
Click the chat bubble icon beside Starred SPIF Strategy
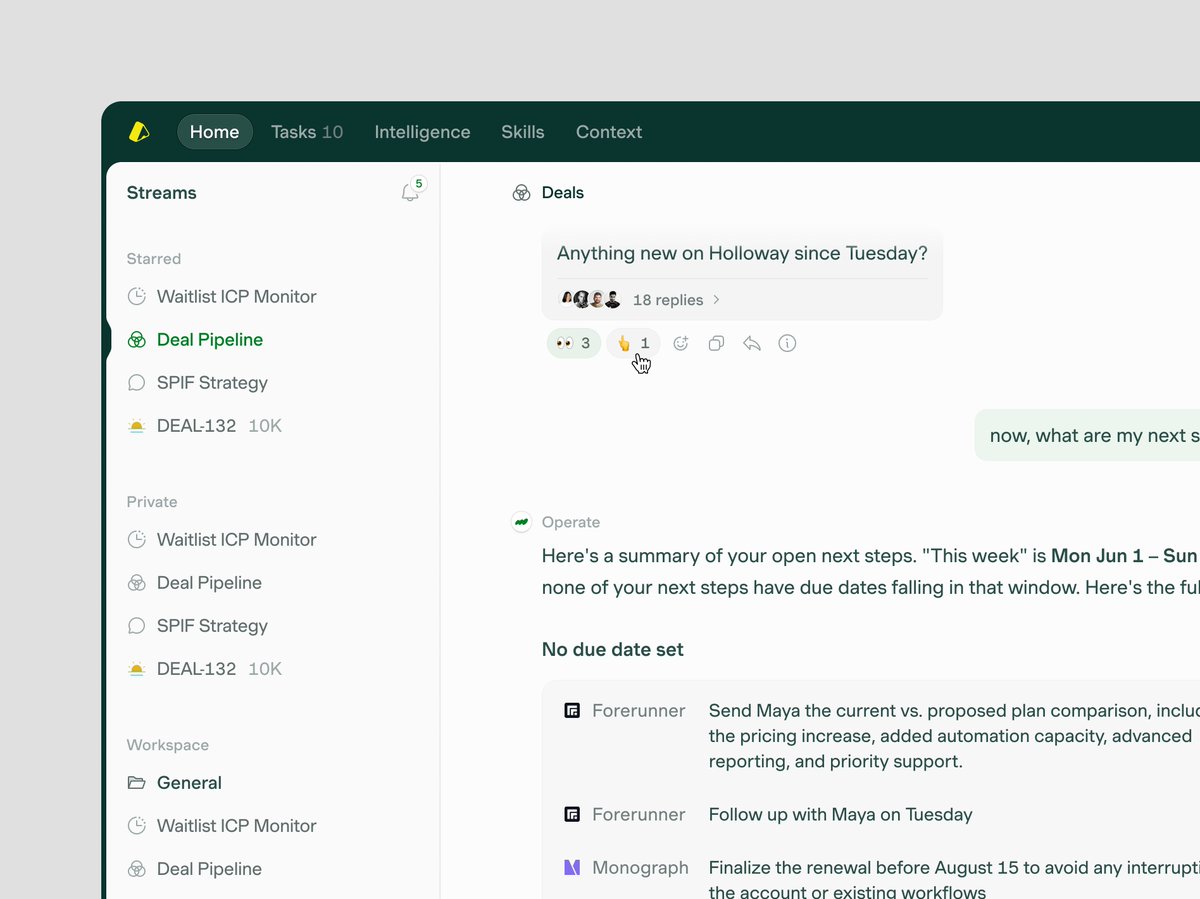coord(137,383)
